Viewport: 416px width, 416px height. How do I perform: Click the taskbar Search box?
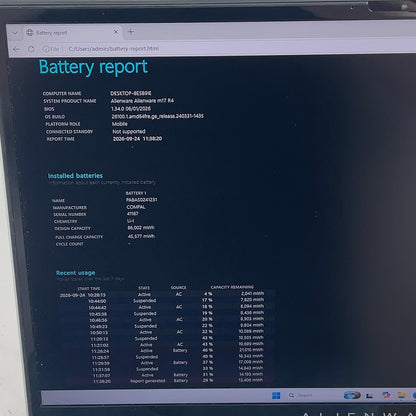coord(301,395)
